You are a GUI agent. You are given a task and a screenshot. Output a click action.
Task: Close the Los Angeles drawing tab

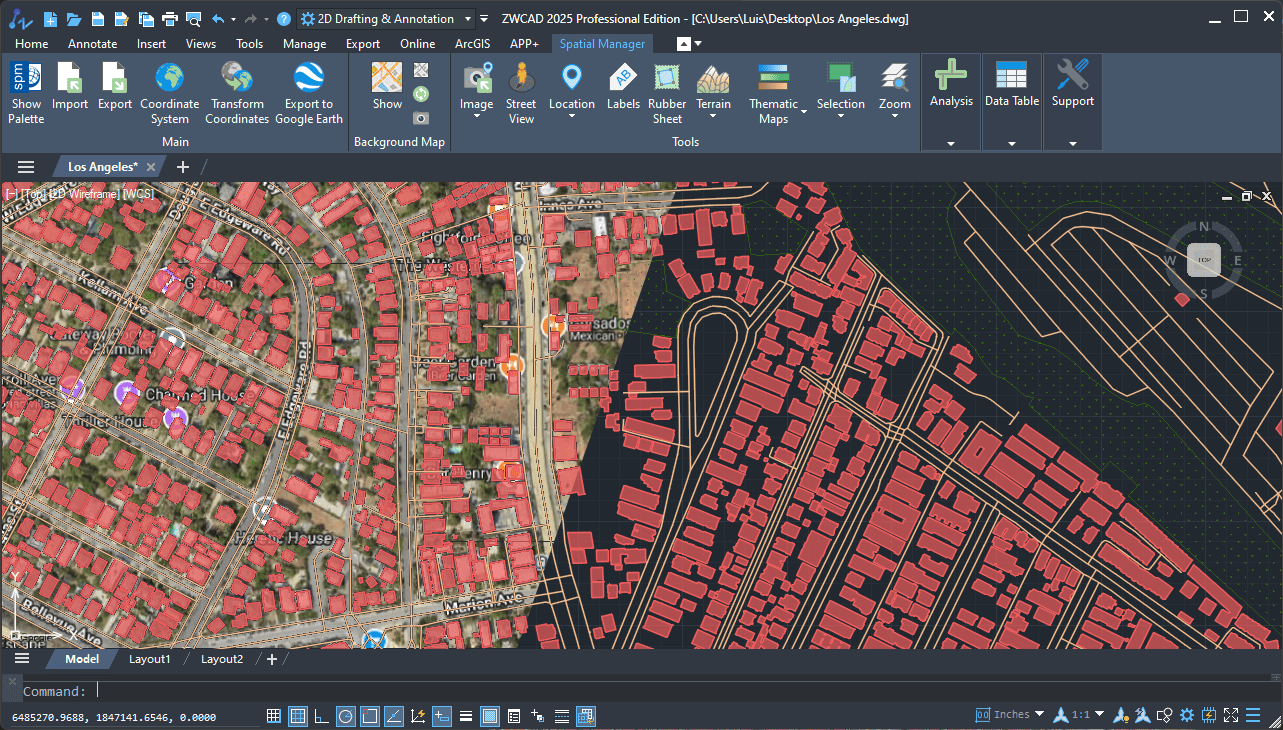click(150, 167)
